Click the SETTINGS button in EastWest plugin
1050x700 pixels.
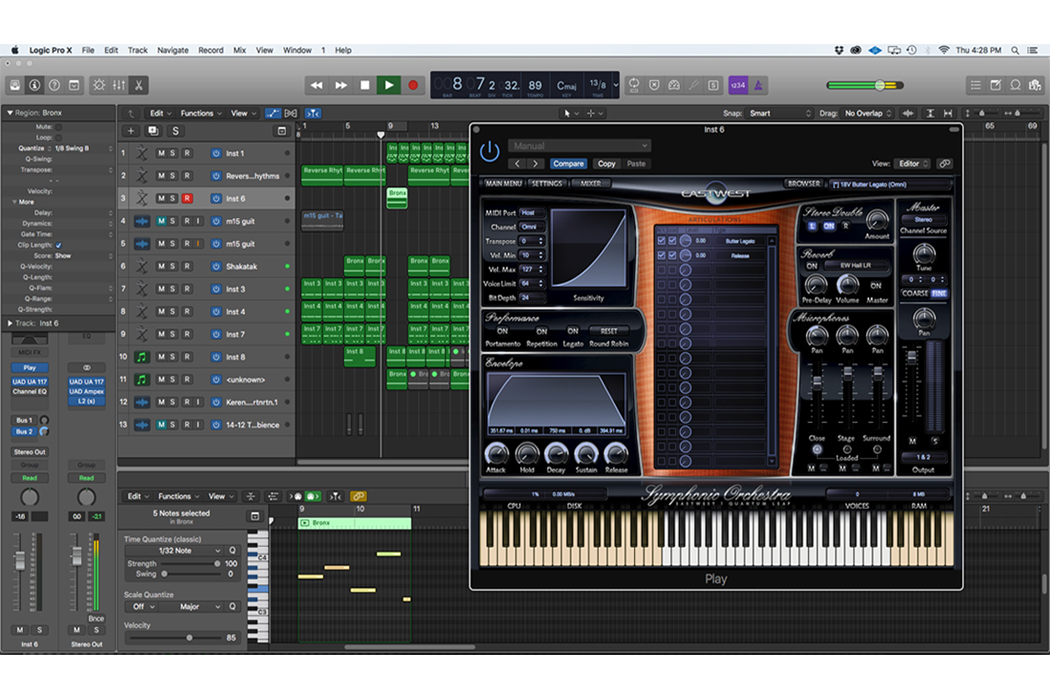[x=546, y=184]
